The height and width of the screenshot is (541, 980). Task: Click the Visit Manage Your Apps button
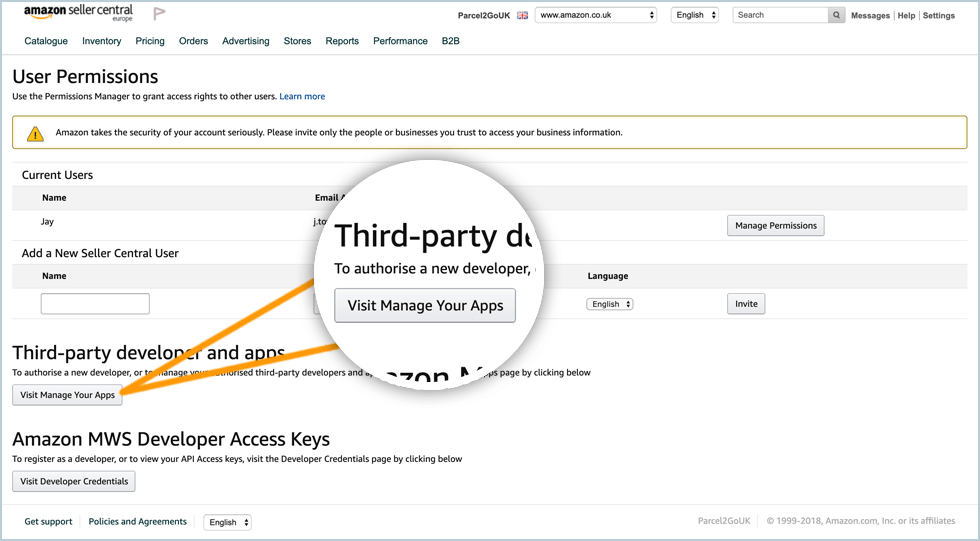(x=68, y=395)
